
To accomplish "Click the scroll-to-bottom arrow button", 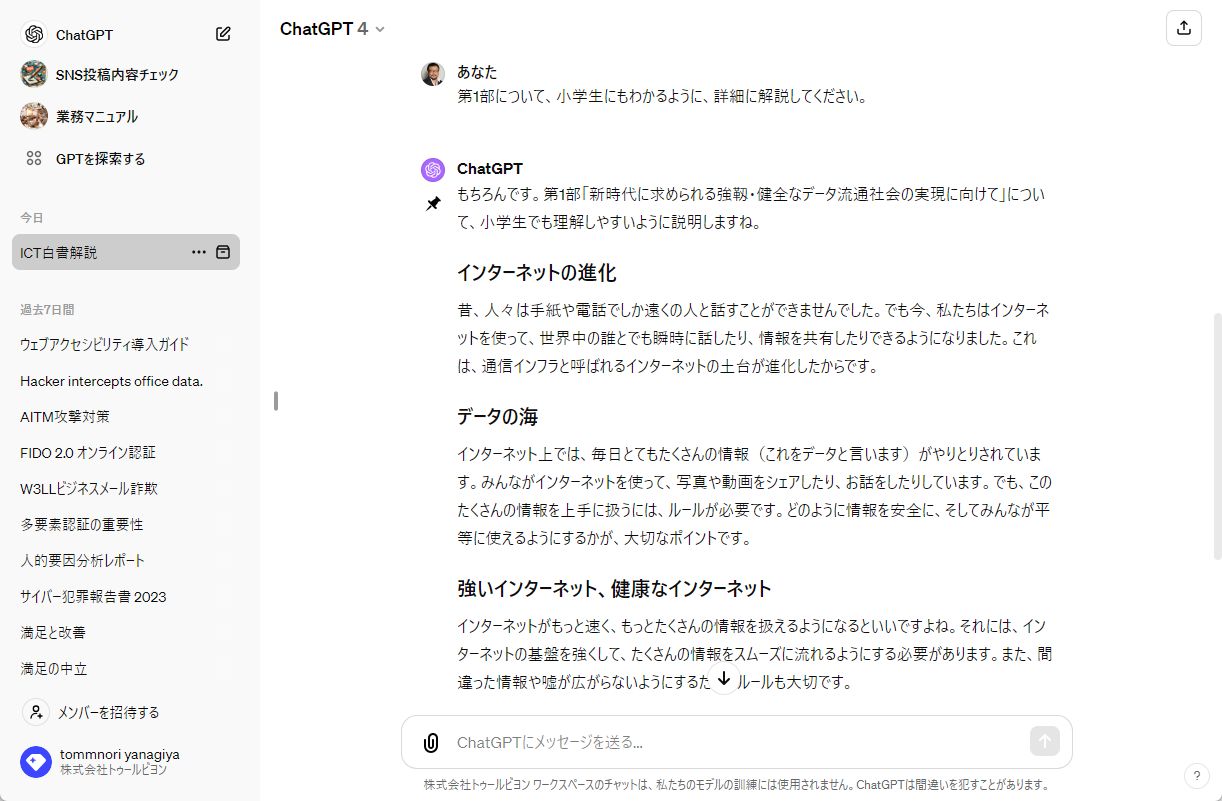I will [x=724, y=678].
